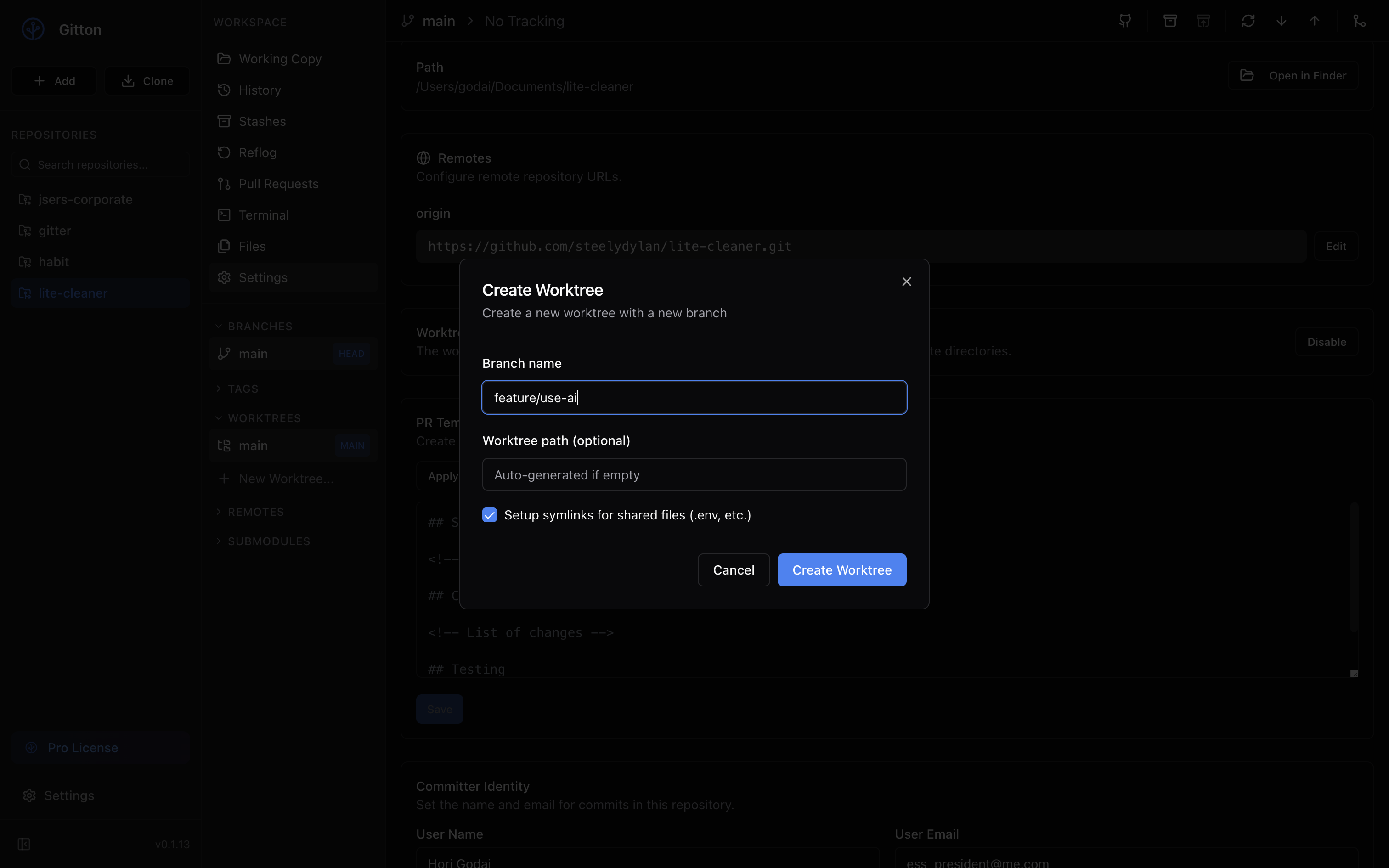Click the push up-arrow icon

click(x=1315, y=21)
